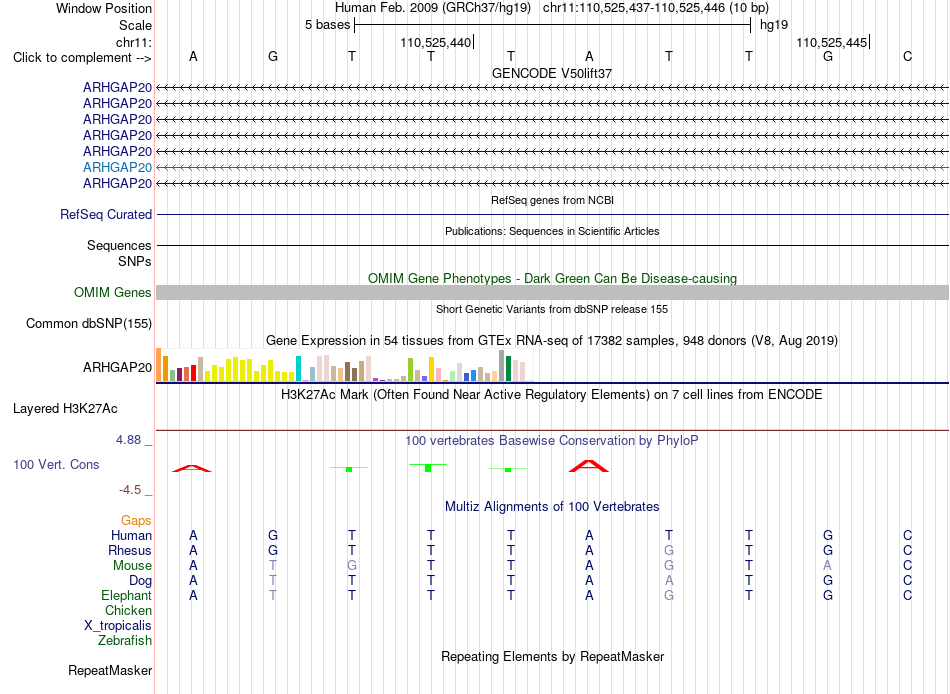Click base C in the Human alignment row

907,536
